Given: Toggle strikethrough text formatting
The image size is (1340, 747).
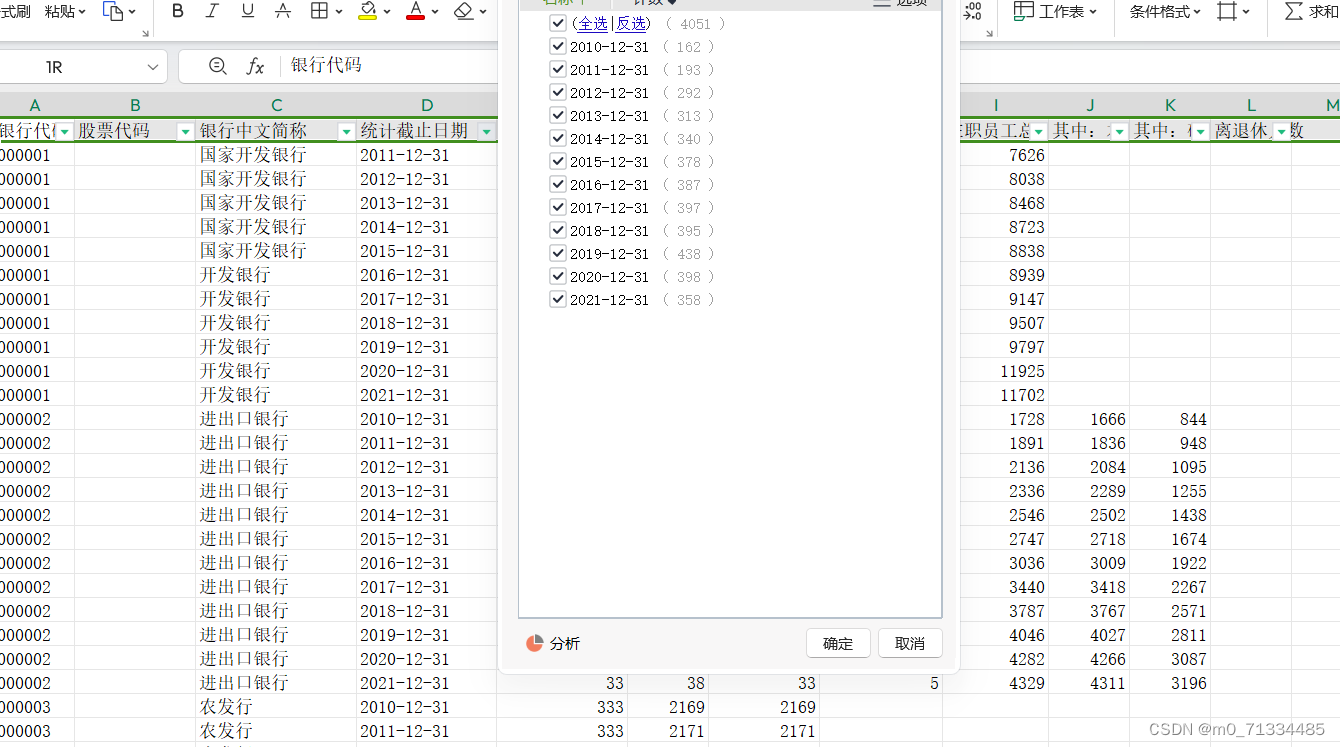Looking at the screenshot, I should point(283,11).
